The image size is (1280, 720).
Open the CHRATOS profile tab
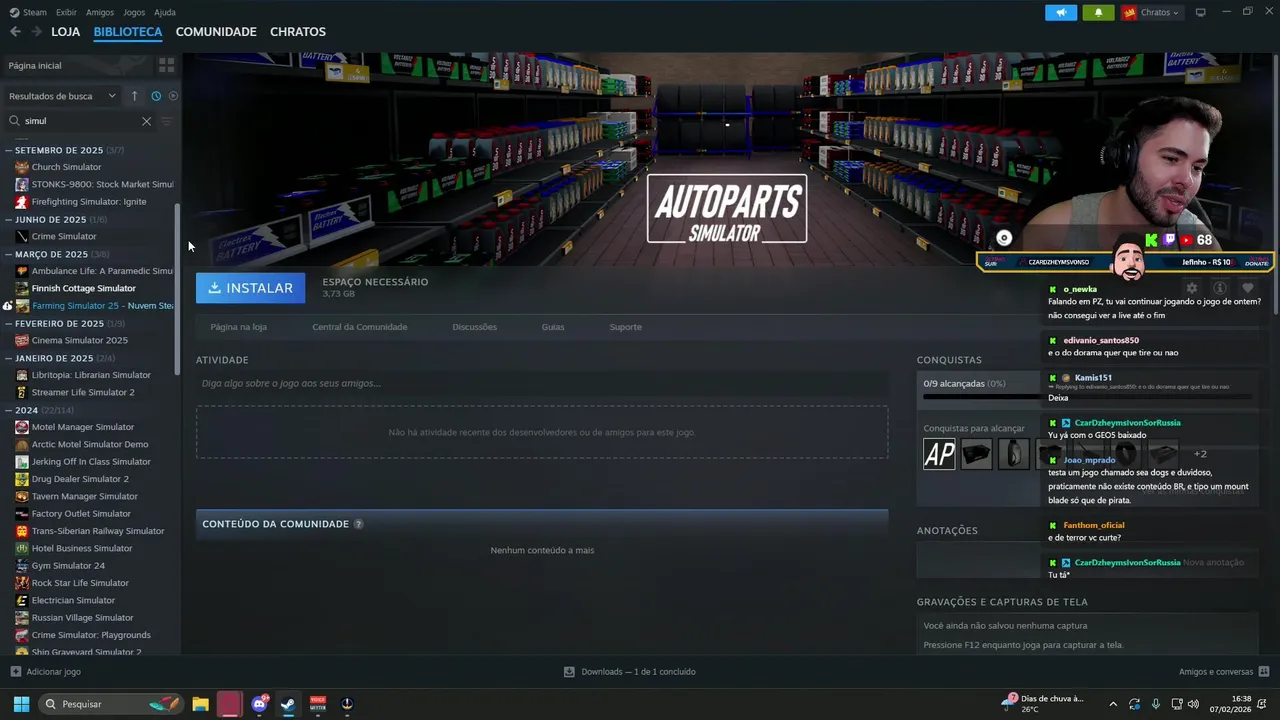(x=298, y=32)
